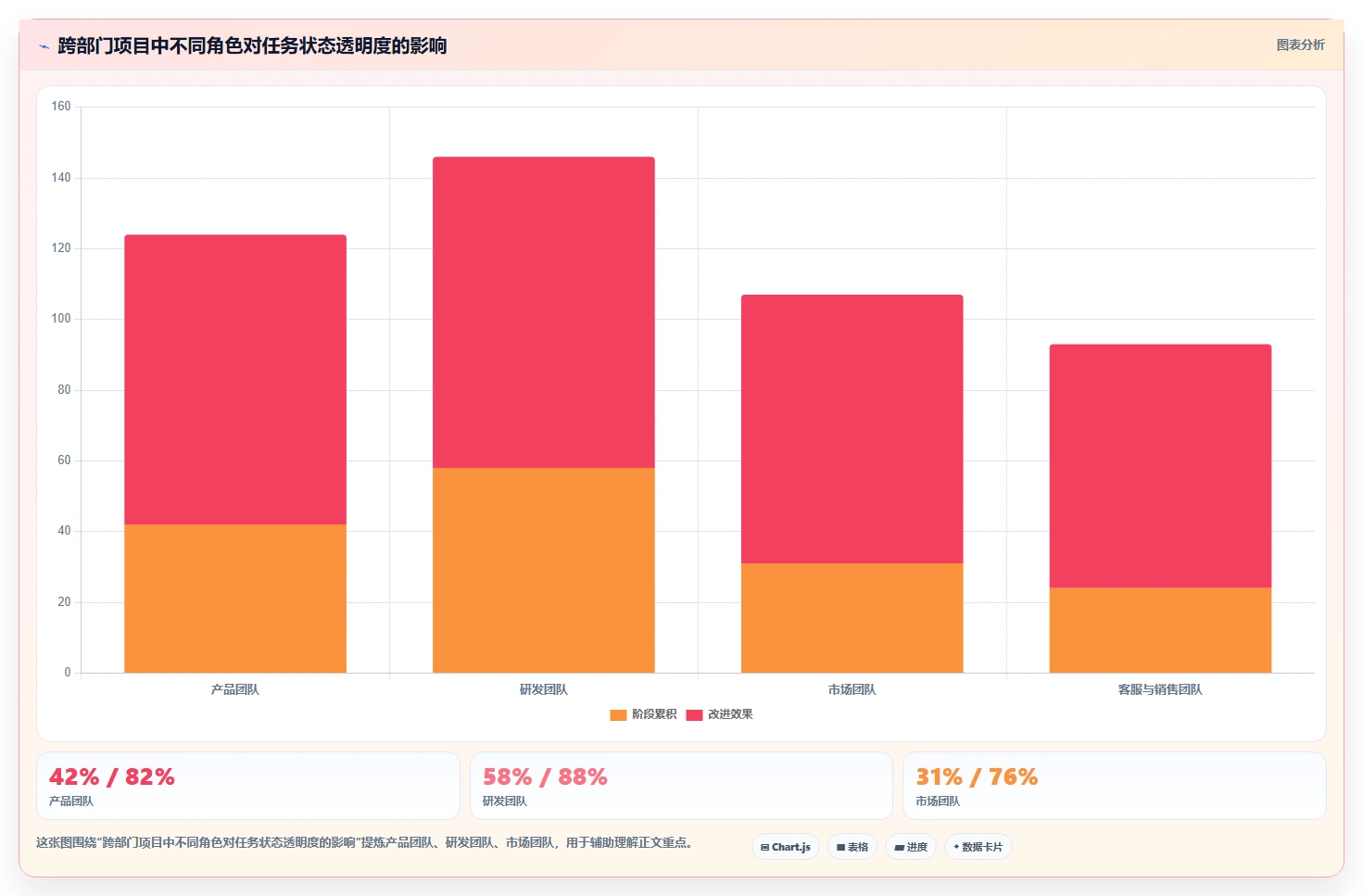Screen dimensions: 1363x896
Task: Click the red bar segment for 研发团队
Action: click(x=544, y=312)
